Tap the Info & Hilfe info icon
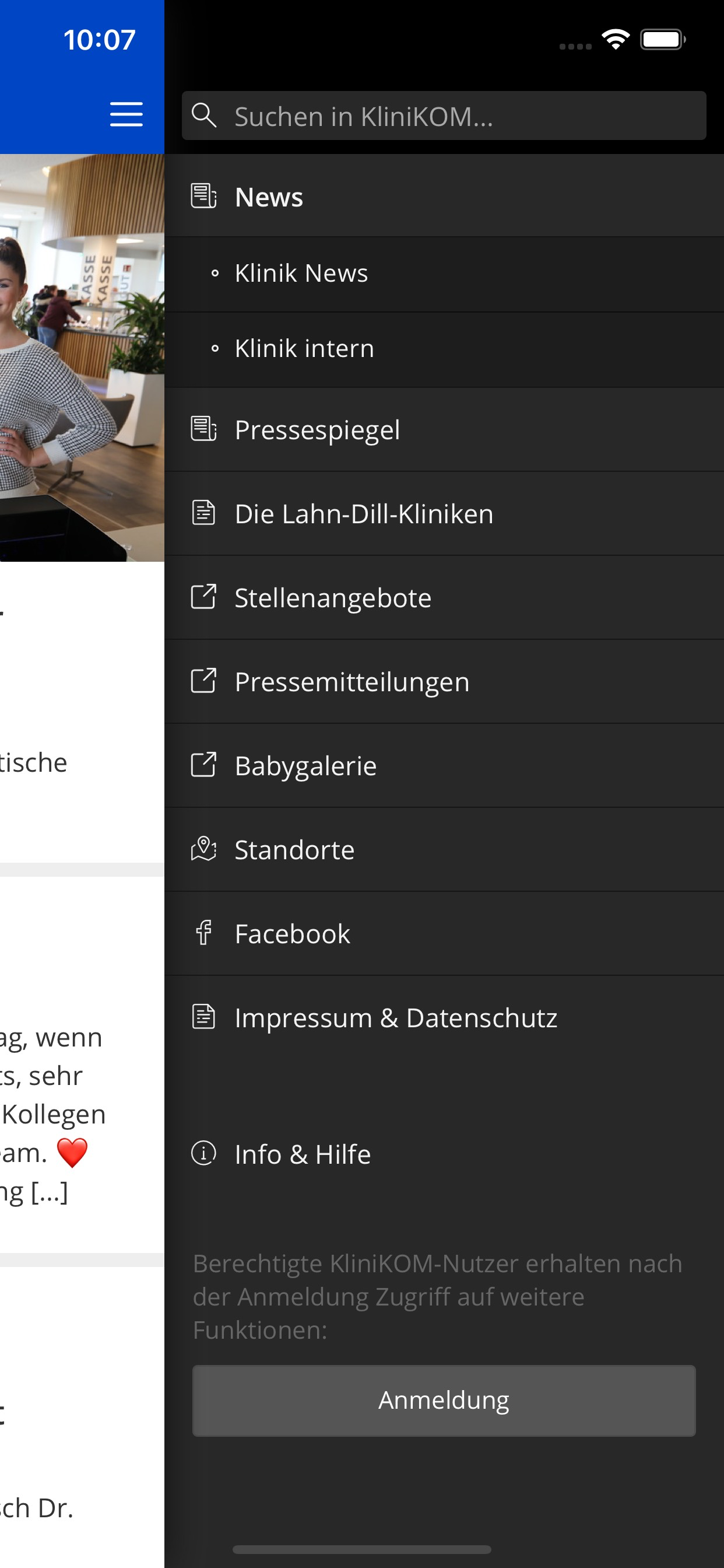 tap(204, 1153)
